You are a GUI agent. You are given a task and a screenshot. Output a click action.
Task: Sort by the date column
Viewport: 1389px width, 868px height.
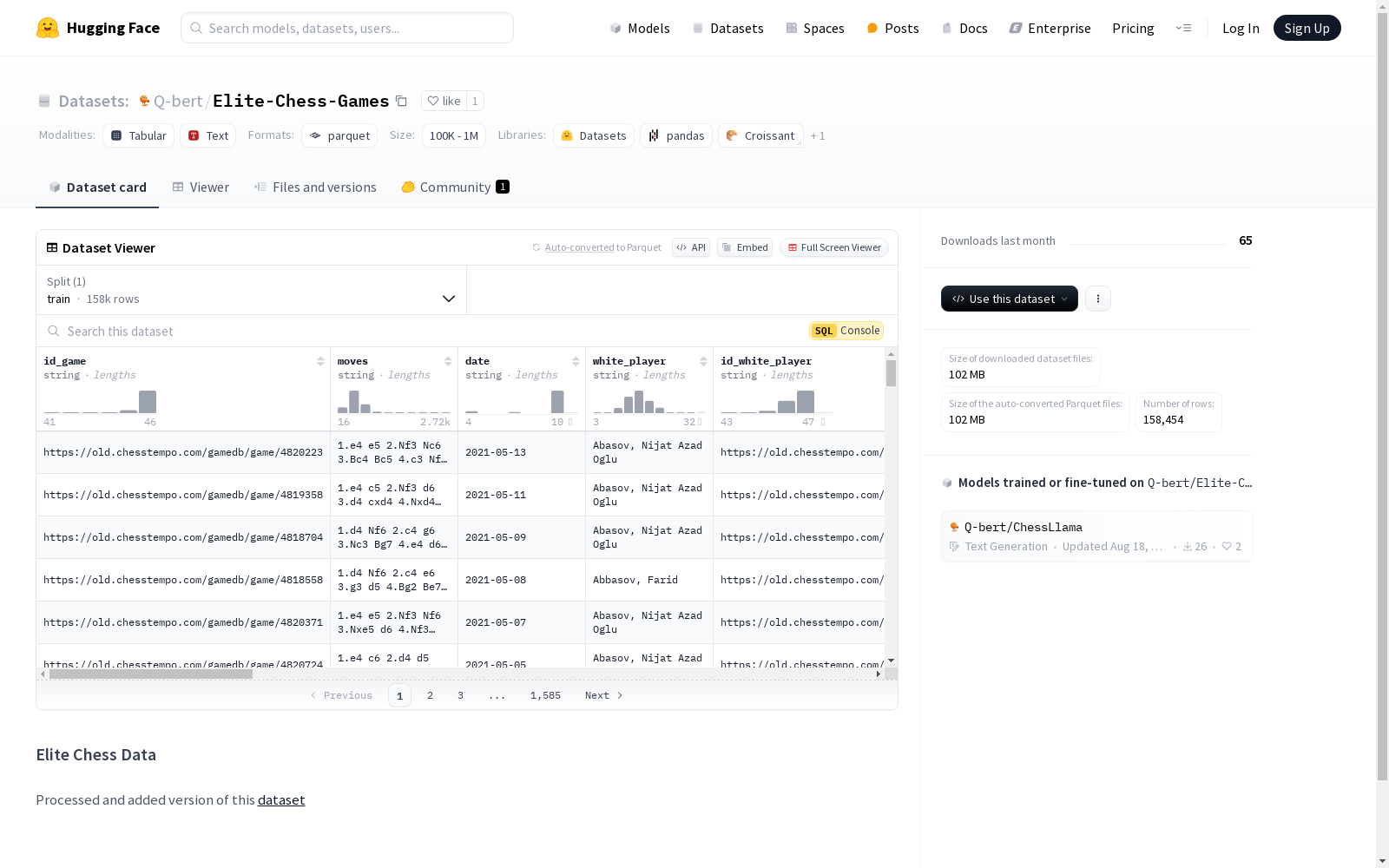coord(576,361)
